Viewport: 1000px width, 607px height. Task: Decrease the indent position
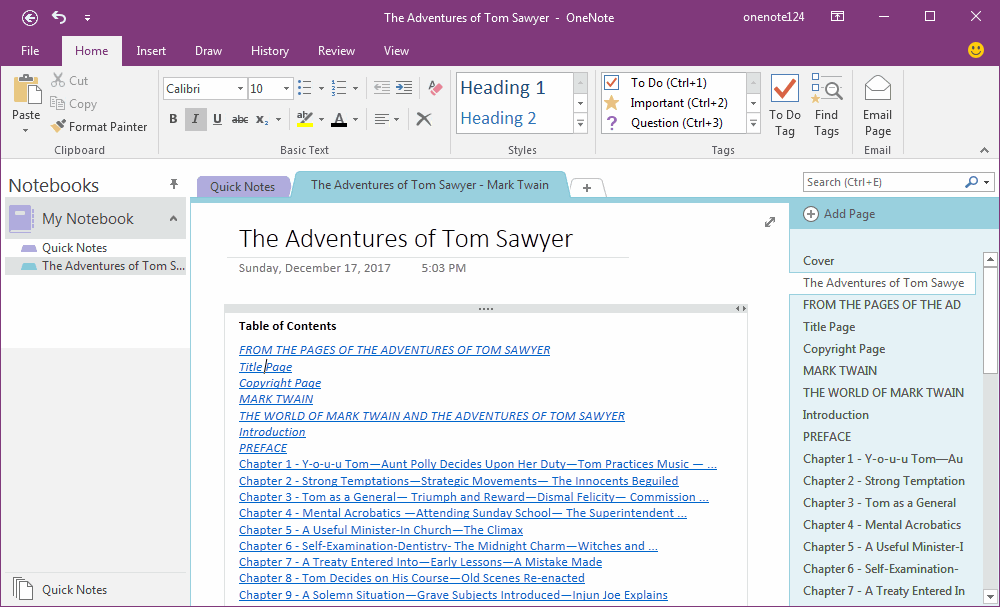(382, 88)
